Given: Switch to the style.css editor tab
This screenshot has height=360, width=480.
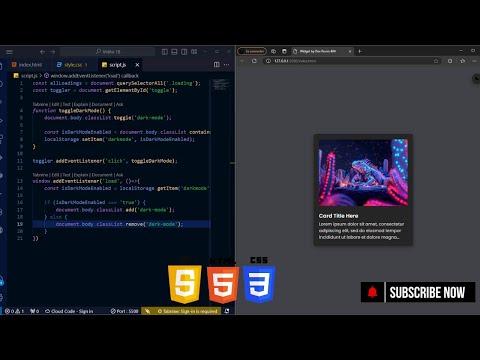Looking at the screenshot, I should pos(72,65).
